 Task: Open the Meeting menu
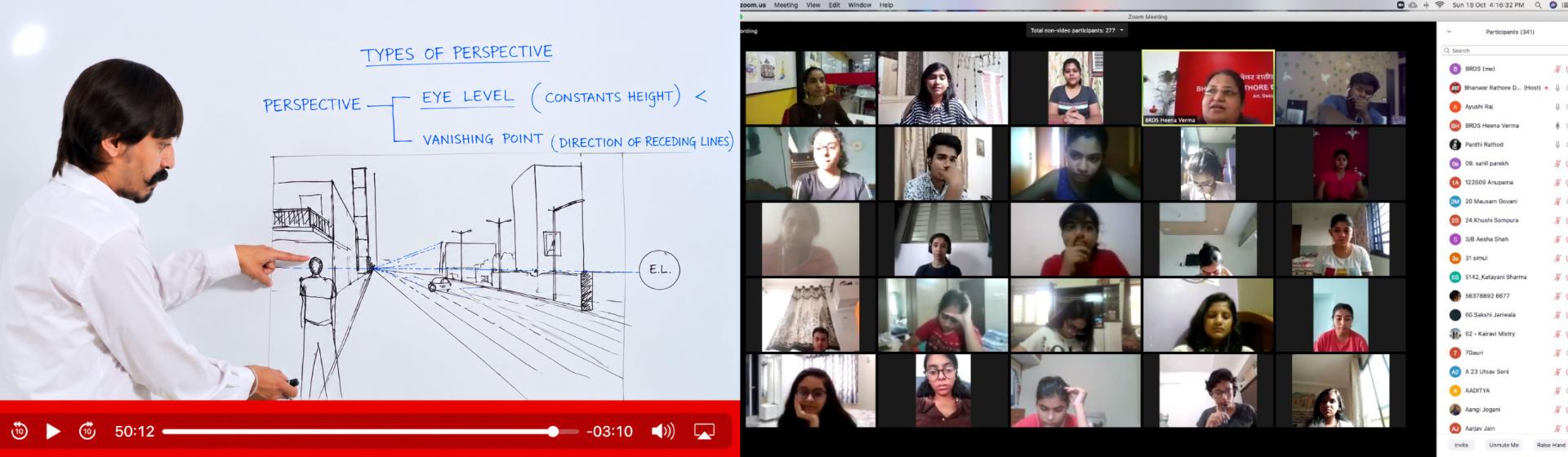tap(786, 5)
